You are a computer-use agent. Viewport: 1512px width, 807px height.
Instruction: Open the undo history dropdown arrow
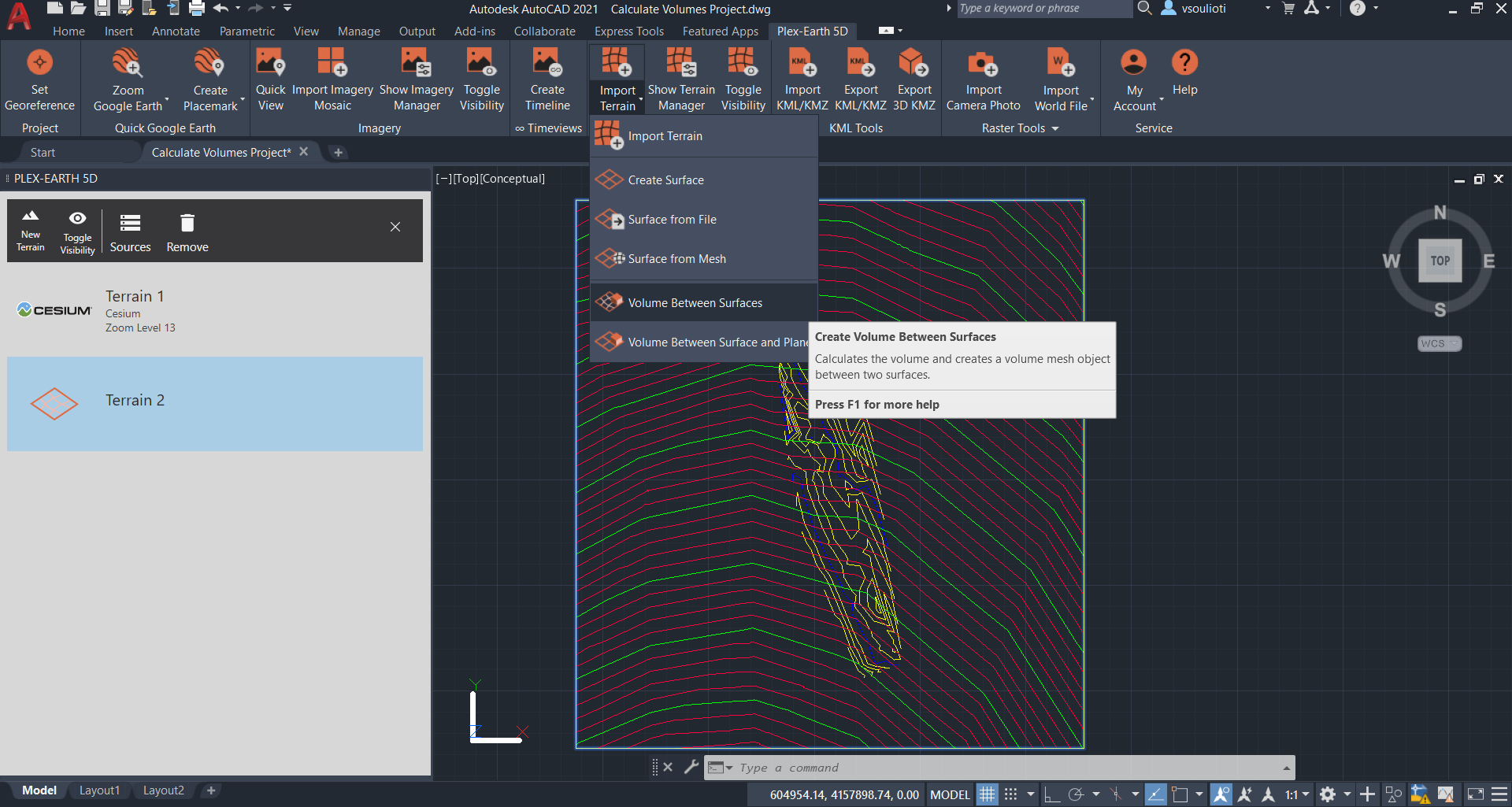coord(238,8)
